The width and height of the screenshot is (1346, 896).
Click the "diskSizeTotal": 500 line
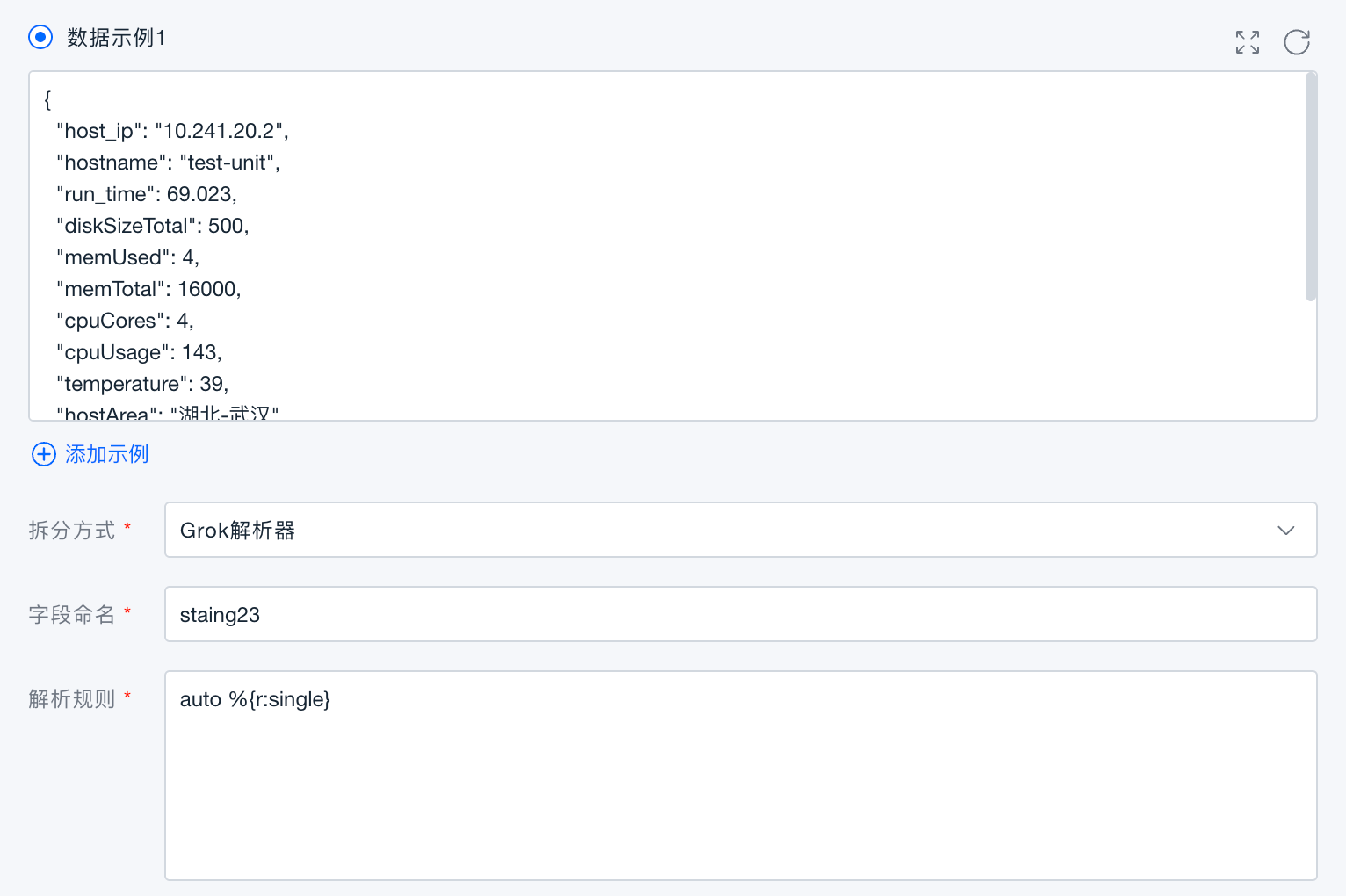[x=153, y=226]
